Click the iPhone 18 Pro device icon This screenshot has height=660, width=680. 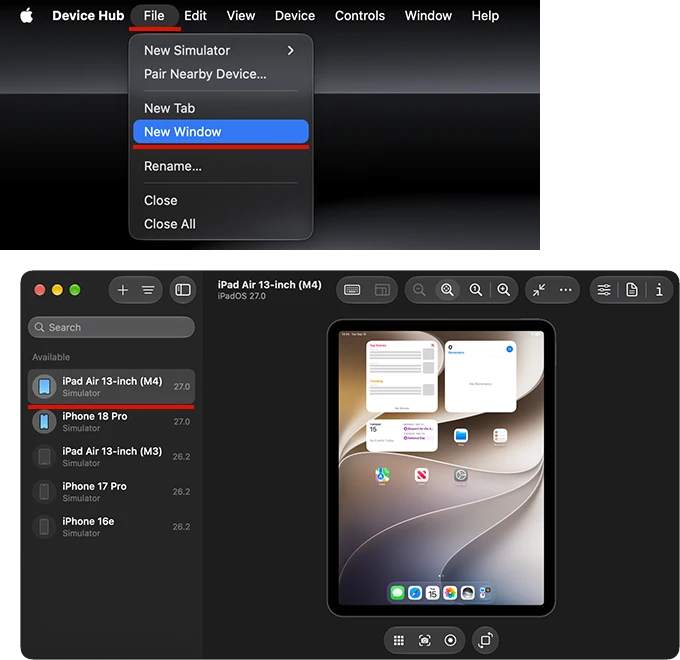(x=44, y=421)
